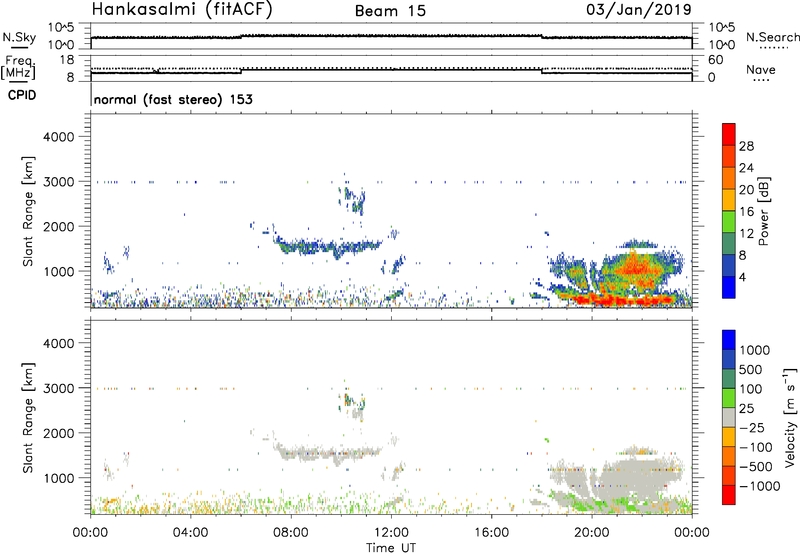800x554 pixels.
Task: Click the 'N.Search' legend label
Action: [773, 37]
